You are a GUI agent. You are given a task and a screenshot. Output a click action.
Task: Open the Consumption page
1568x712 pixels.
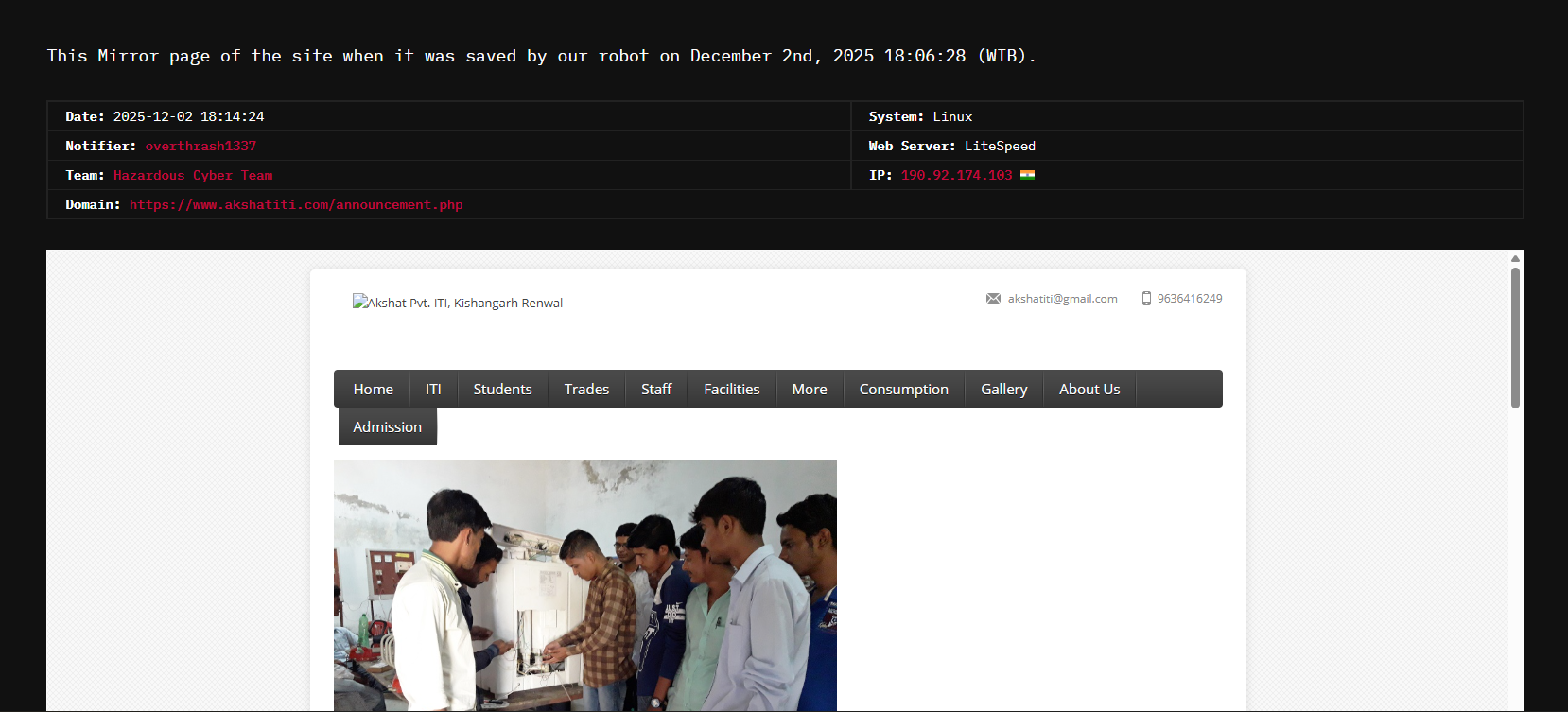tap(903, 389)
